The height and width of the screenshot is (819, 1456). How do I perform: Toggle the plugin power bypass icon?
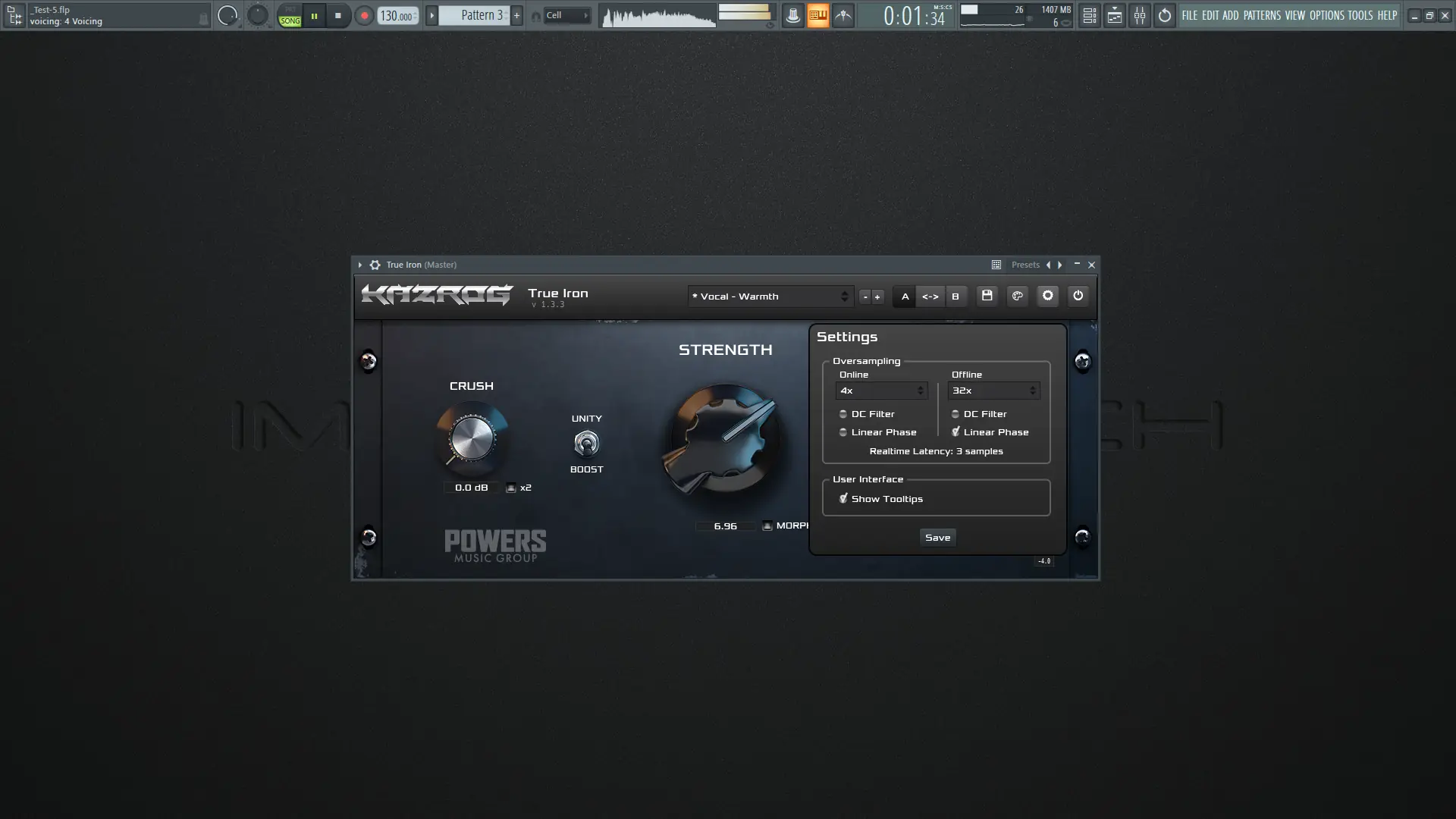coord(1078,296)
